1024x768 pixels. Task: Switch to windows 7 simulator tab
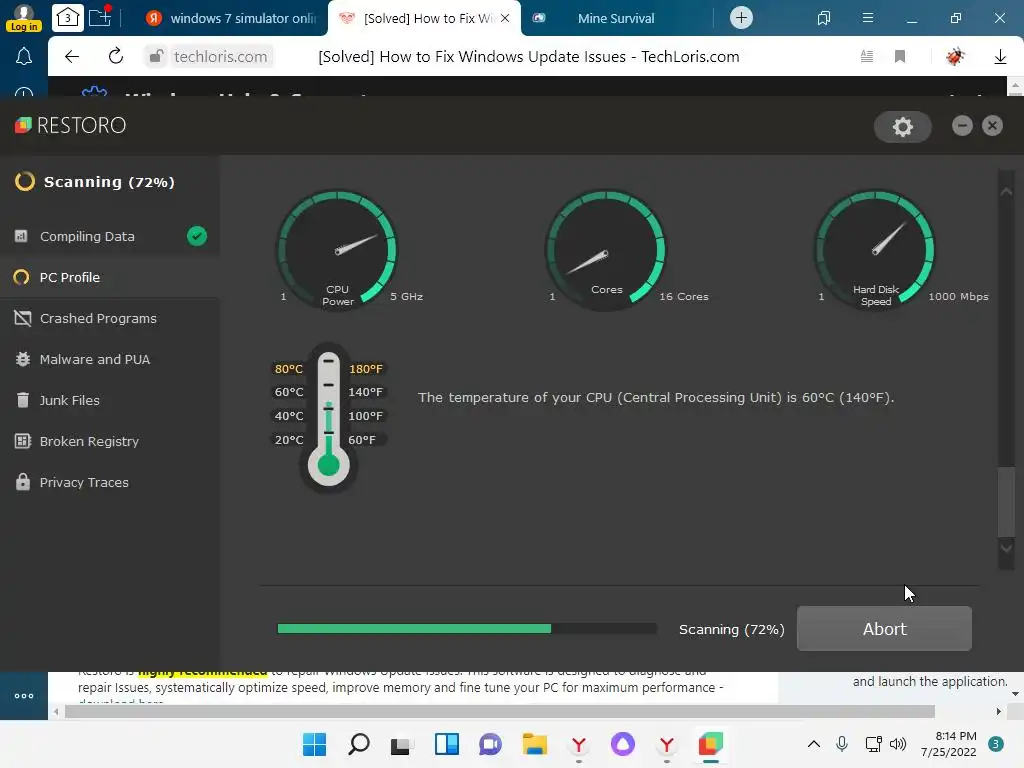(x=232, y=18)
